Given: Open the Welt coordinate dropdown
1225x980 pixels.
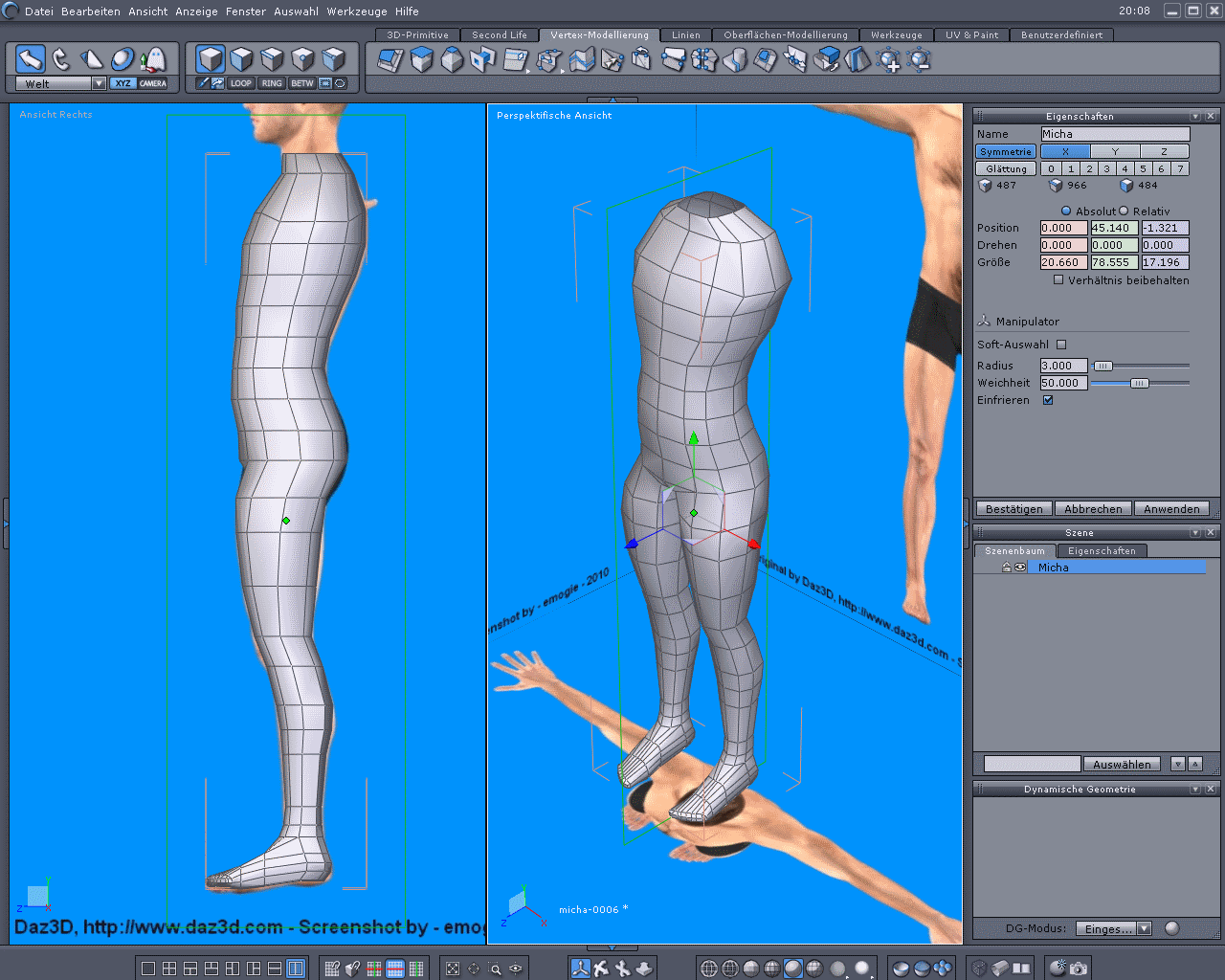Looking at the screenshot, I should 99,83.
